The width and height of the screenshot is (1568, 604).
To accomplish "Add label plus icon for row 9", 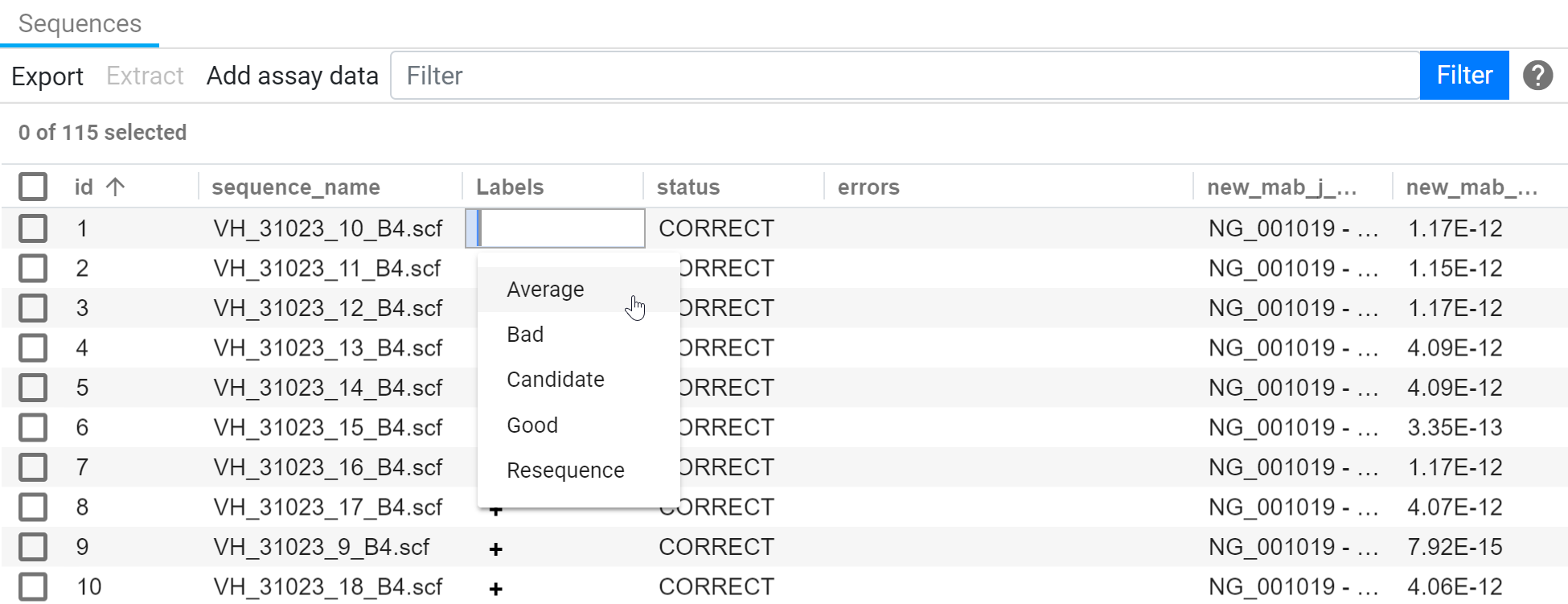I will point(496,549).
